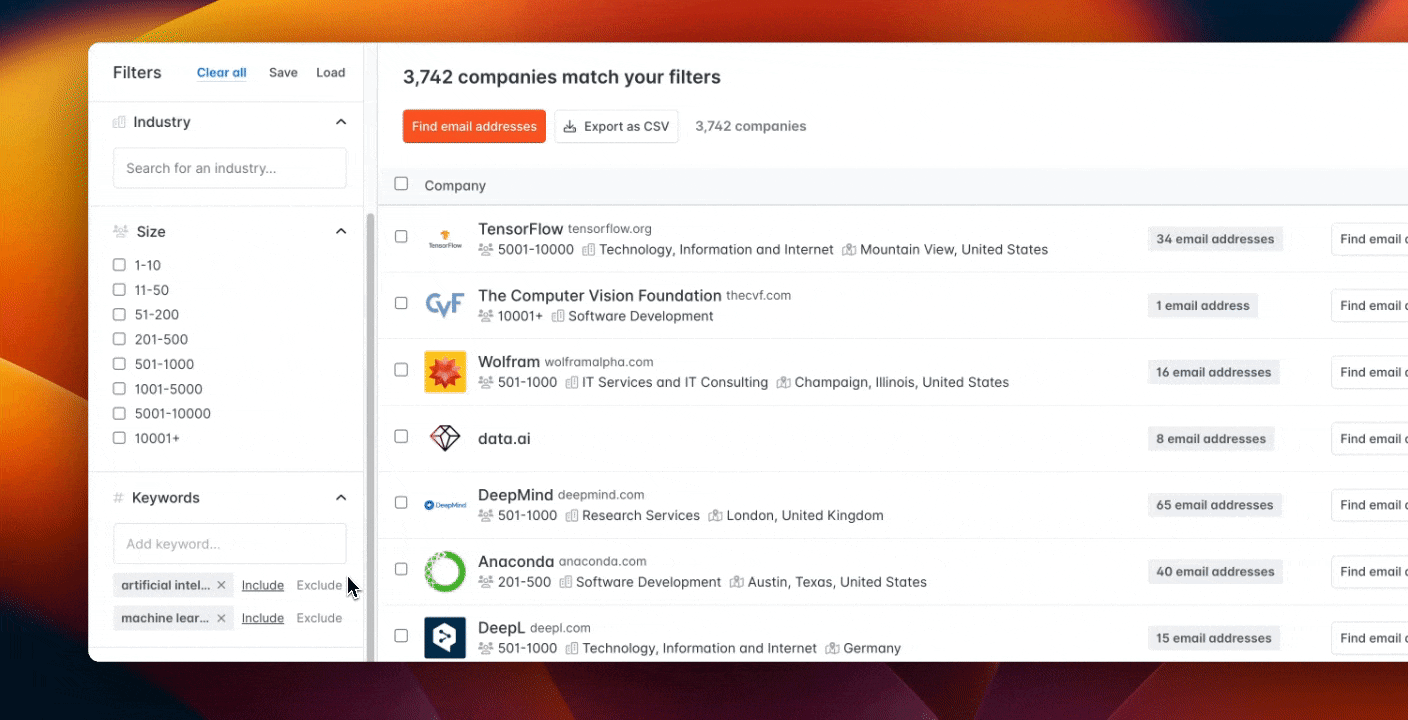Click TensorFlow's 34 email addresses badge
The width and height of the screenshot is (1408, 720).
point(1215,239)
